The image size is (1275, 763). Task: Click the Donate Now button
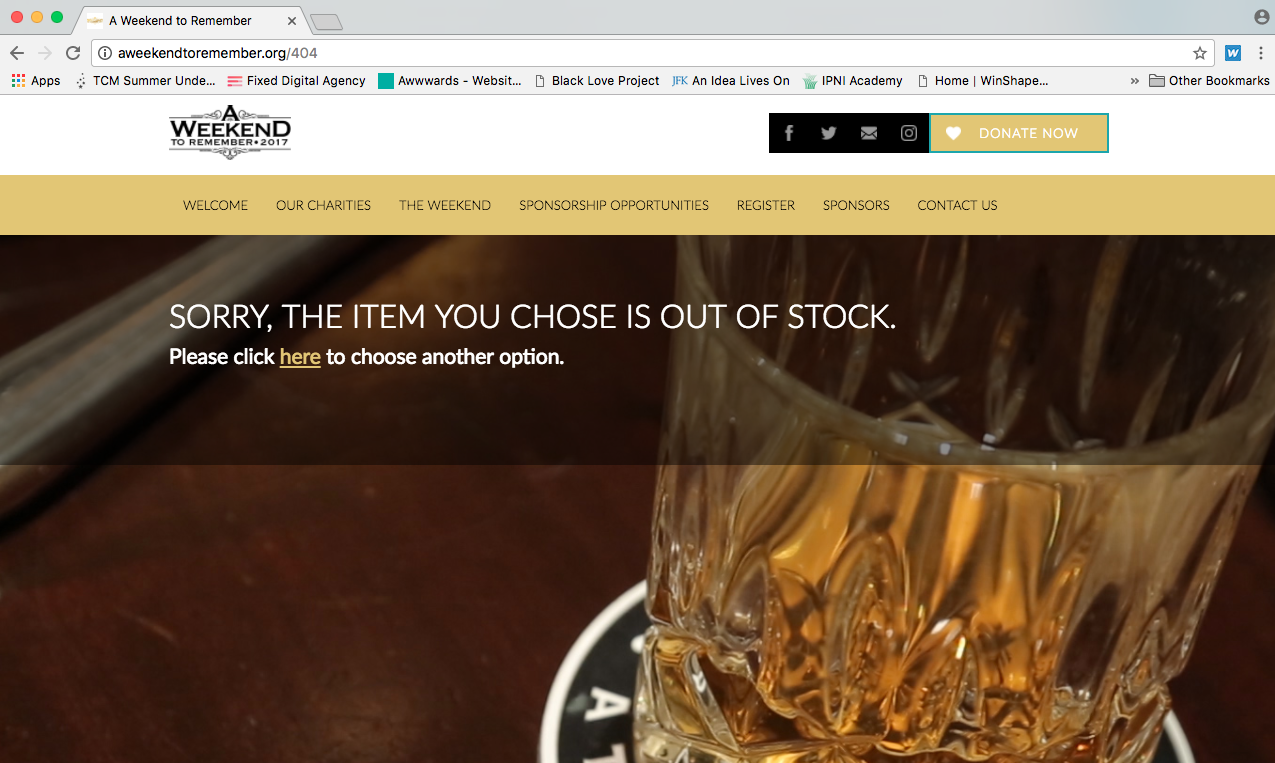click(x=1019, y=133)
